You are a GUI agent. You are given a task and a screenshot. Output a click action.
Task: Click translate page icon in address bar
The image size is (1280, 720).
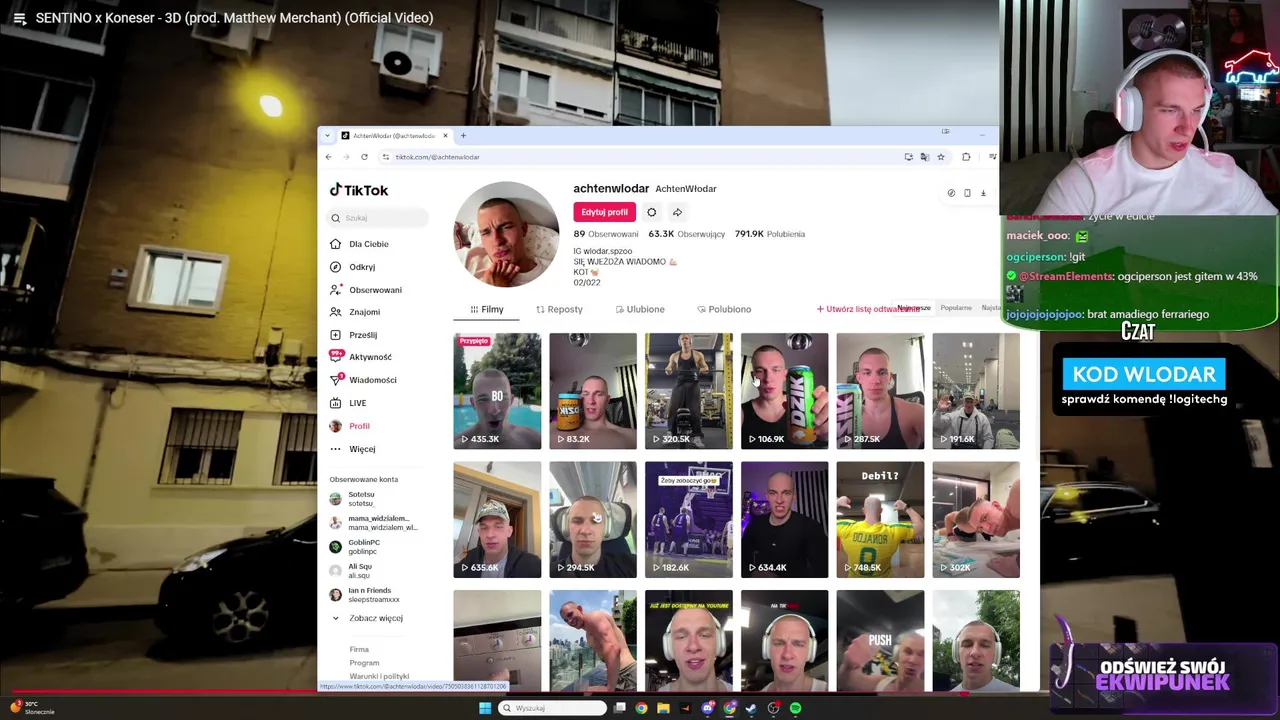pos(924,157)
